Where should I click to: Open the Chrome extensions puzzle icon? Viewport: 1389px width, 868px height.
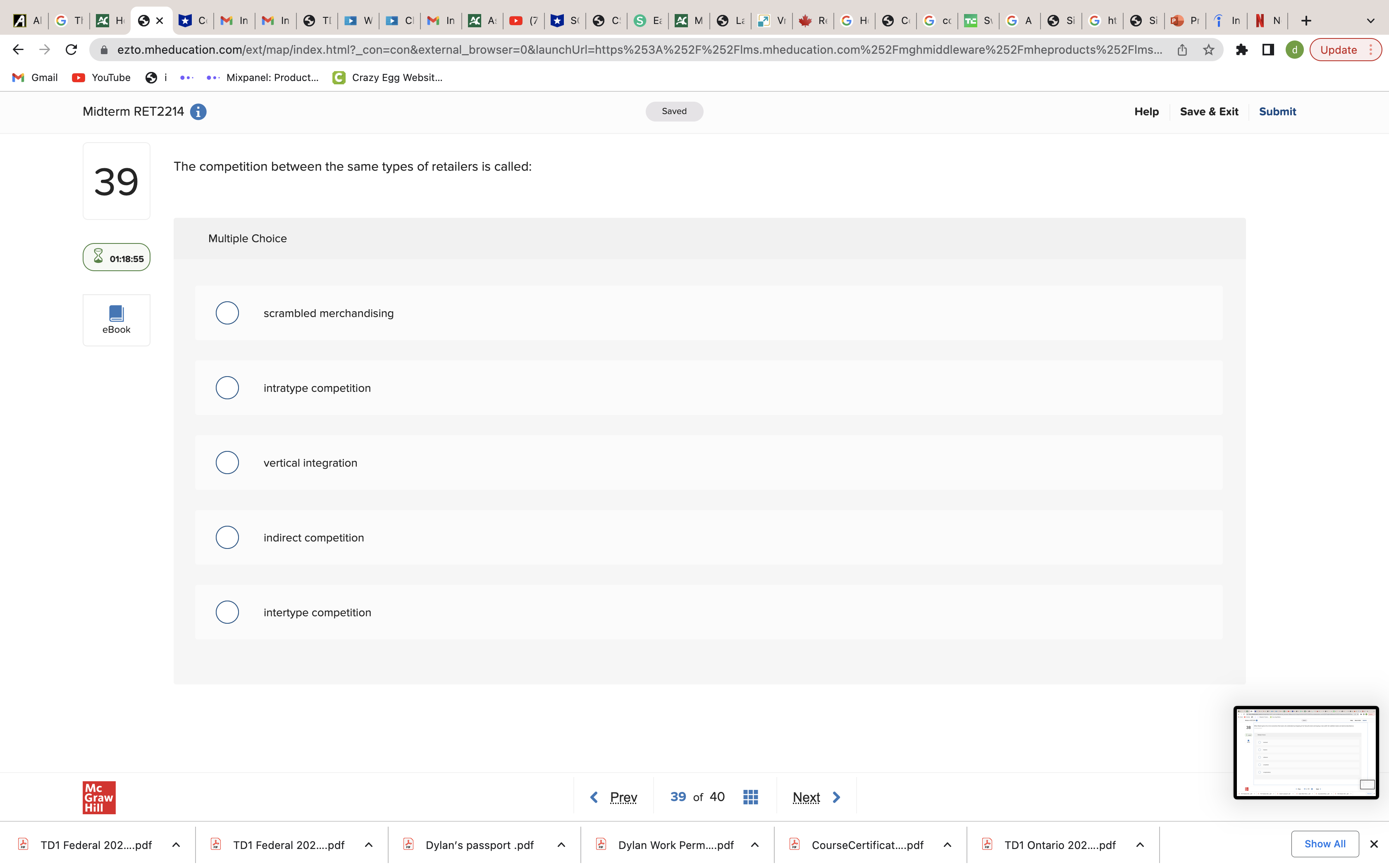pos(1241,50)
